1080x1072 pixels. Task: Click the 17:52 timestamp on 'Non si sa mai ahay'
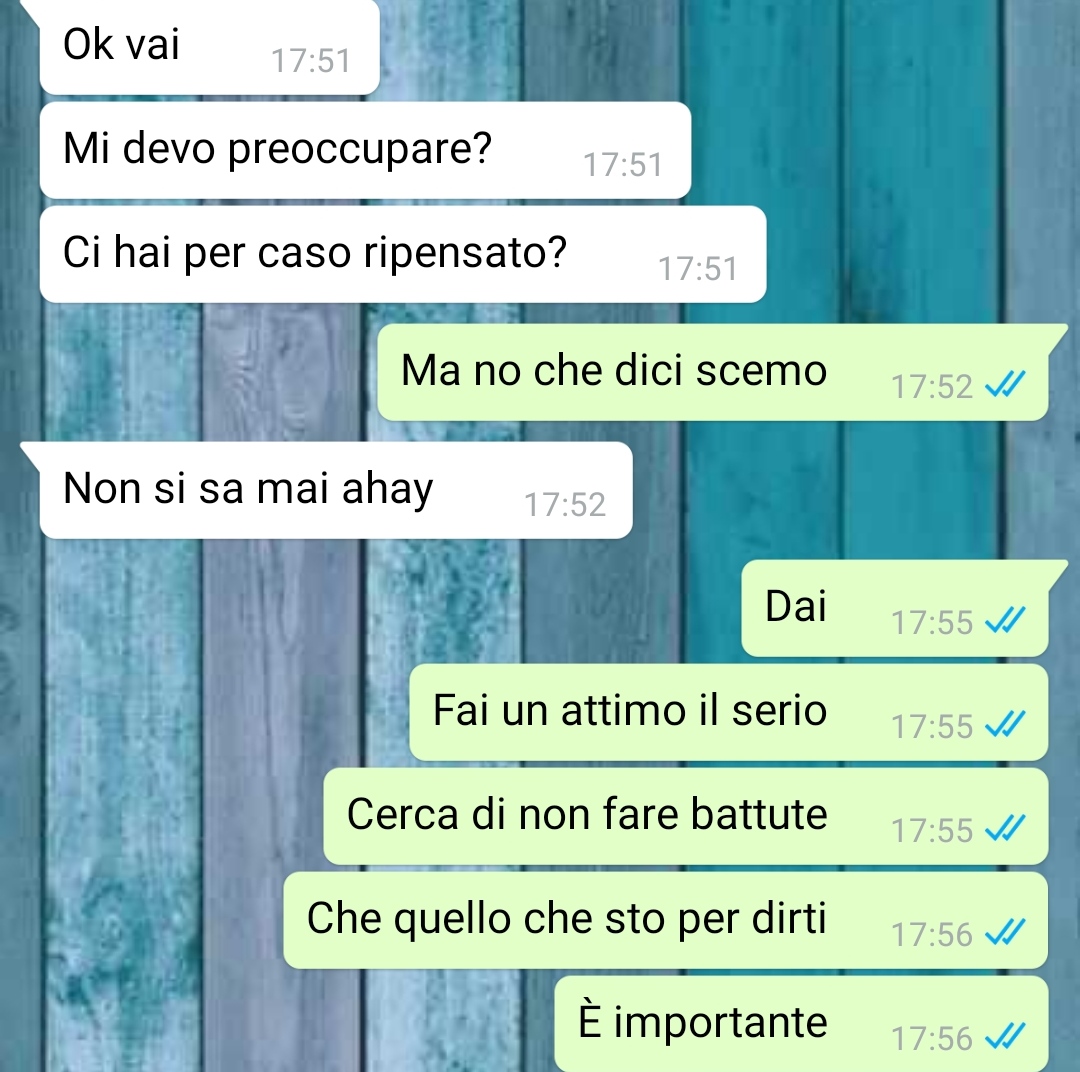[565, 504]
